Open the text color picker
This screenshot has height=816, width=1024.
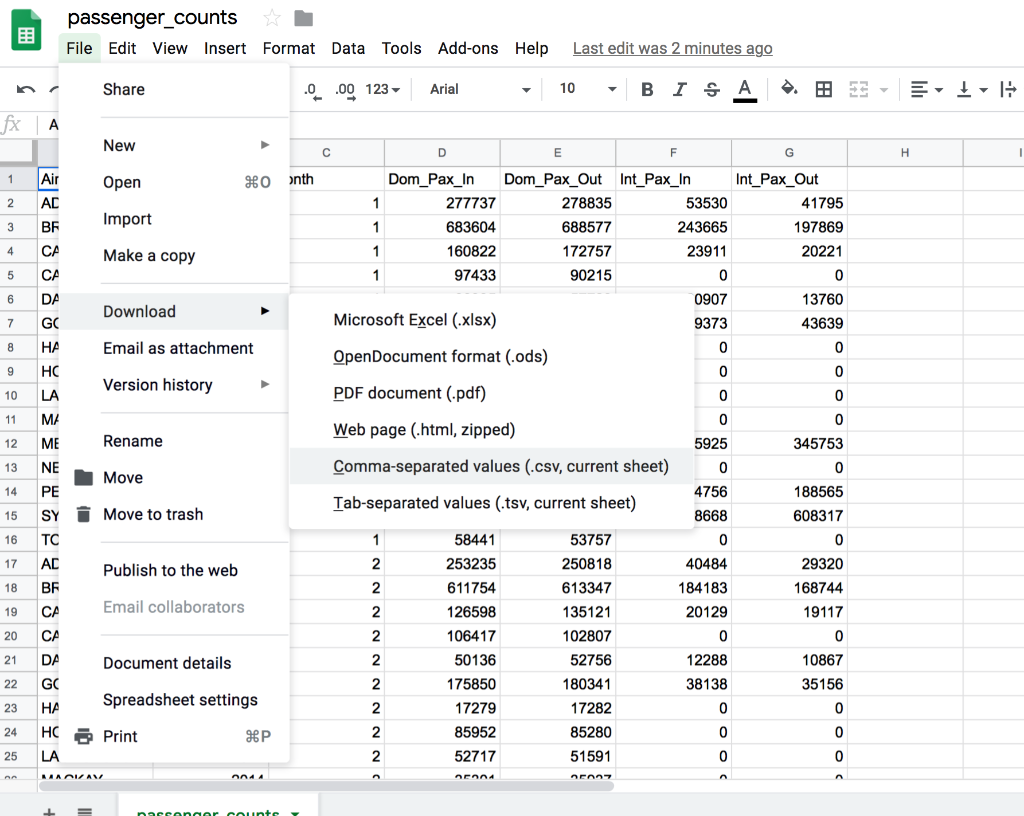coord(744,90)
